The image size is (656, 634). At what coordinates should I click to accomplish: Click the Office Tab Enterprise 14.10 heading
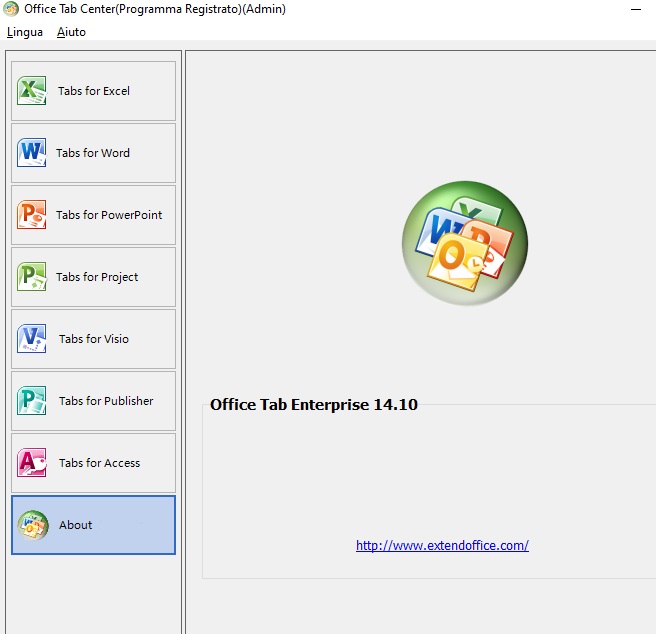[314, 404]
